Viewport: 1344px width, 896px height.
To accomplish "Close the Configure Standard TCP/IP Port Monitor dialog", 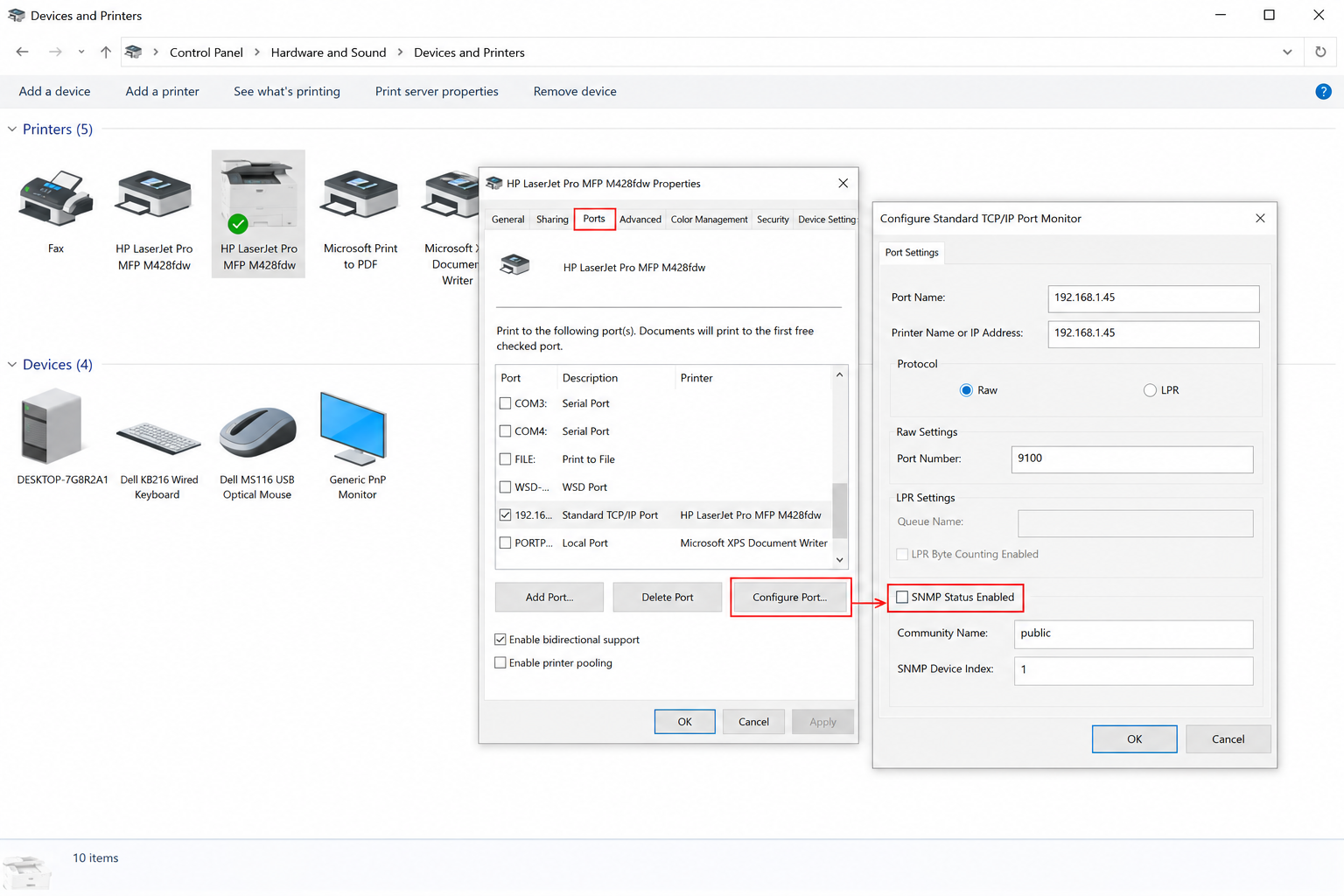I will point(1260,219).
